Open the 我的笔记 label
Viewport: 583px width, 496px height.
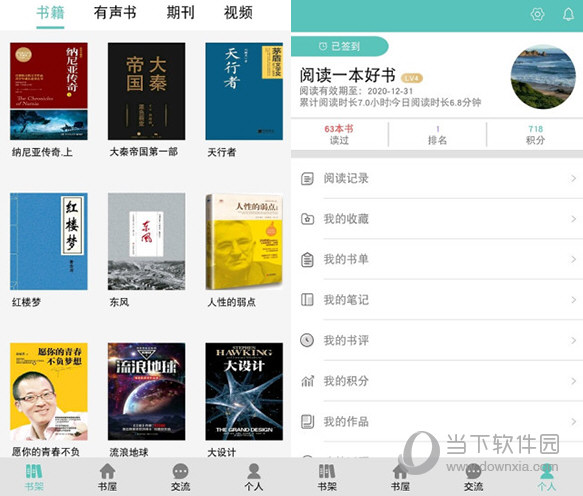tap(346, 300)
